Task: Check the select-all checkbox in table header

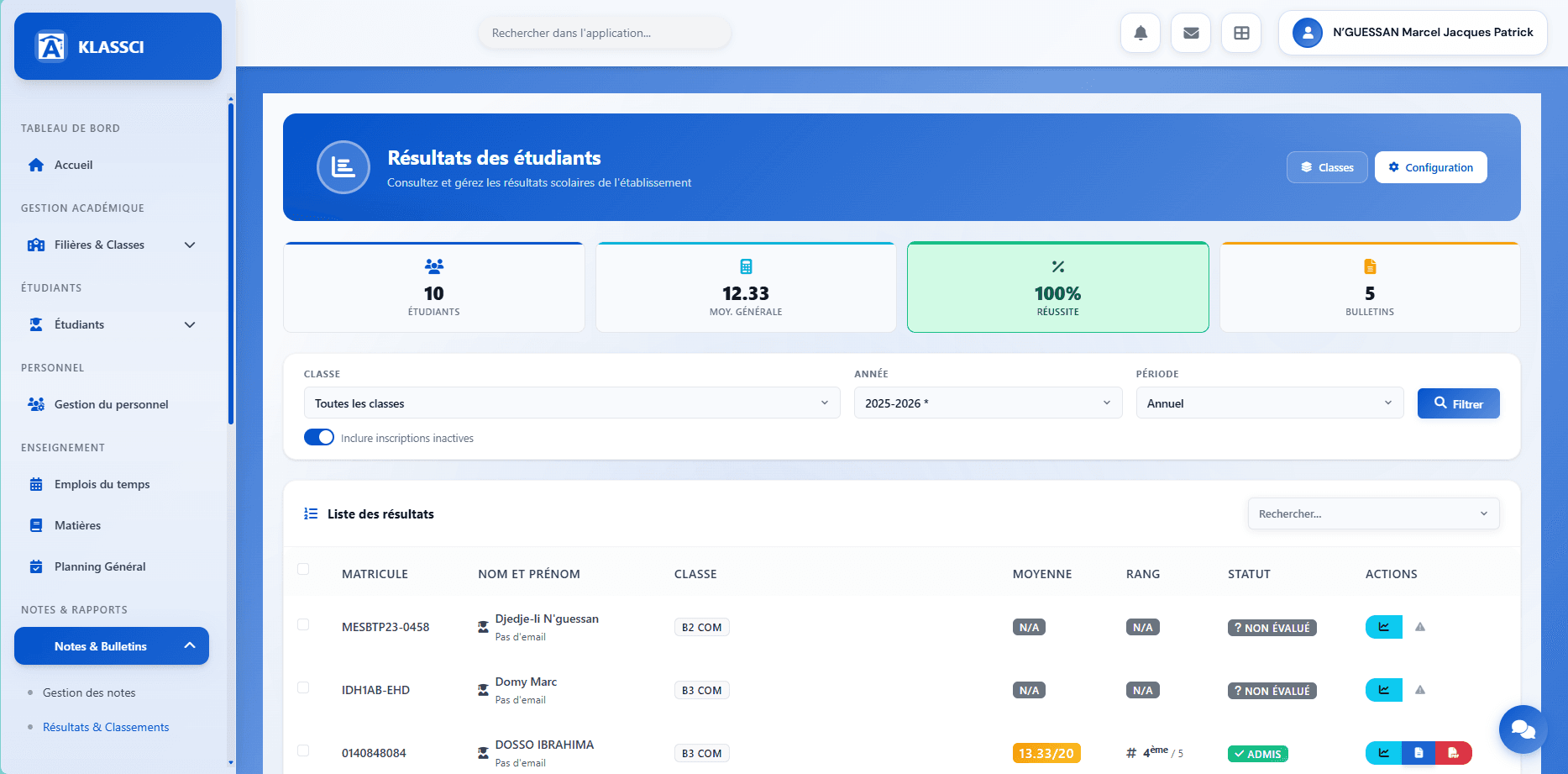Action: pos(303,570)
